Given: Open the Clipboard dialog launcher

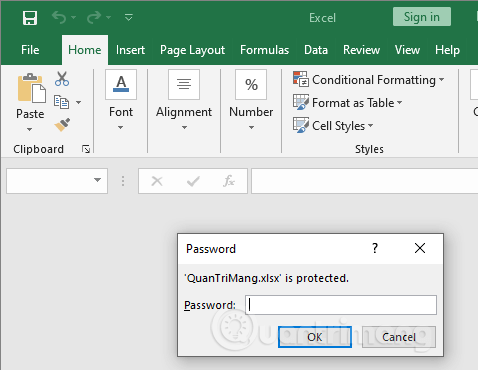Looking at the screenshot, I should pyautogui.click(x=86, y=149).
